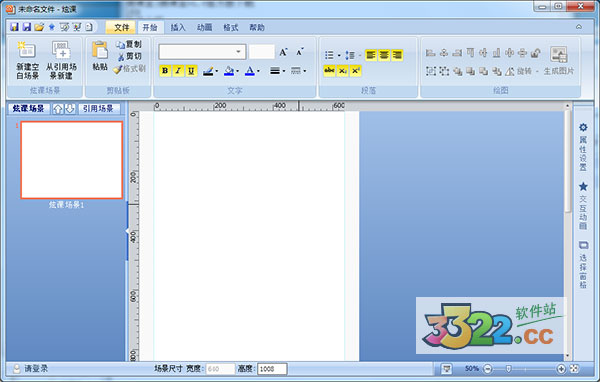This screenshot has height=382, width=600.
Task: Toggle bold formatting
Action: [x=165, y=71]
